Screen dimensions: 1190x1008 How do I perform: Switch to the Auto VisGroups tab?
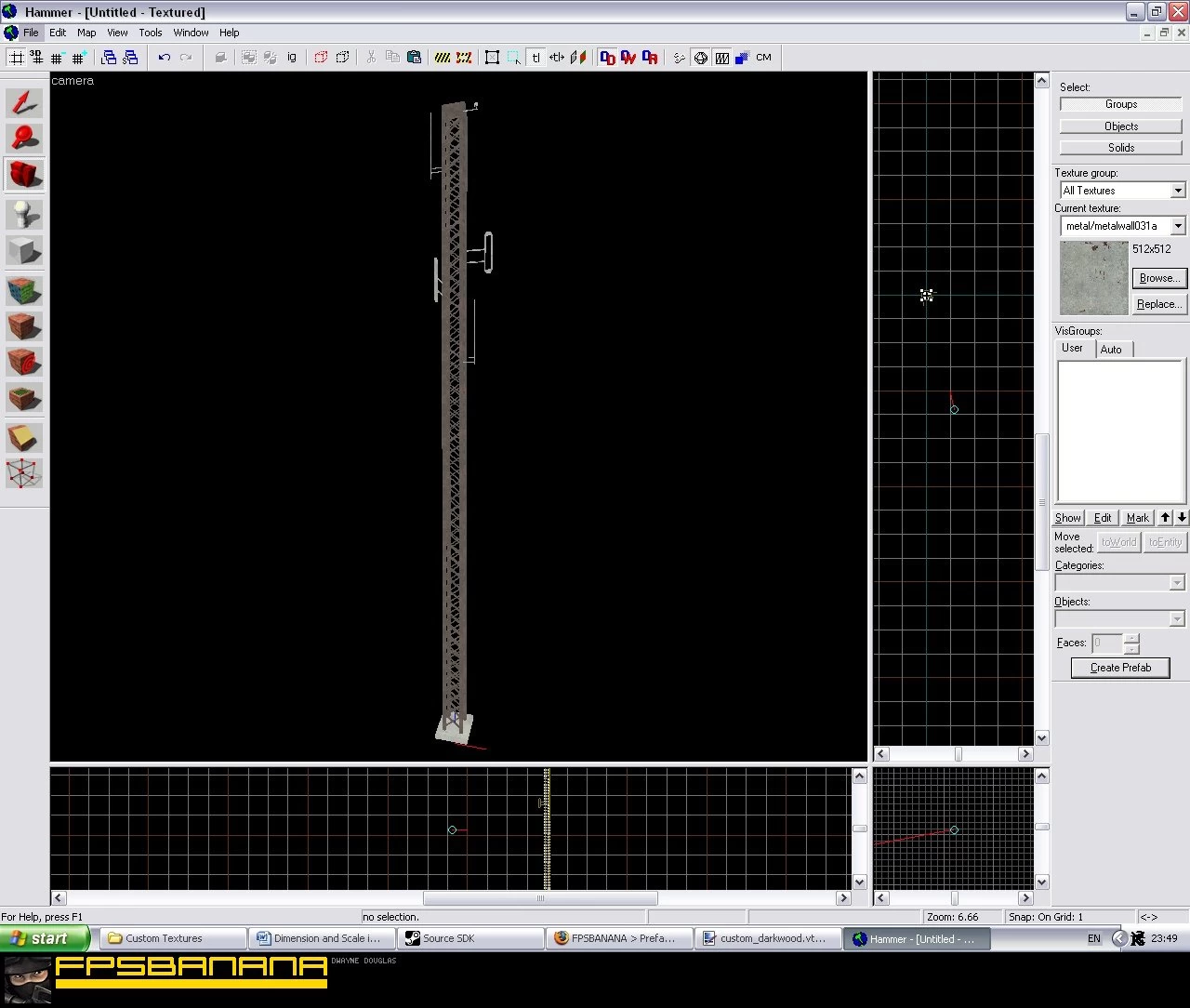click(x=1111, y=350)
